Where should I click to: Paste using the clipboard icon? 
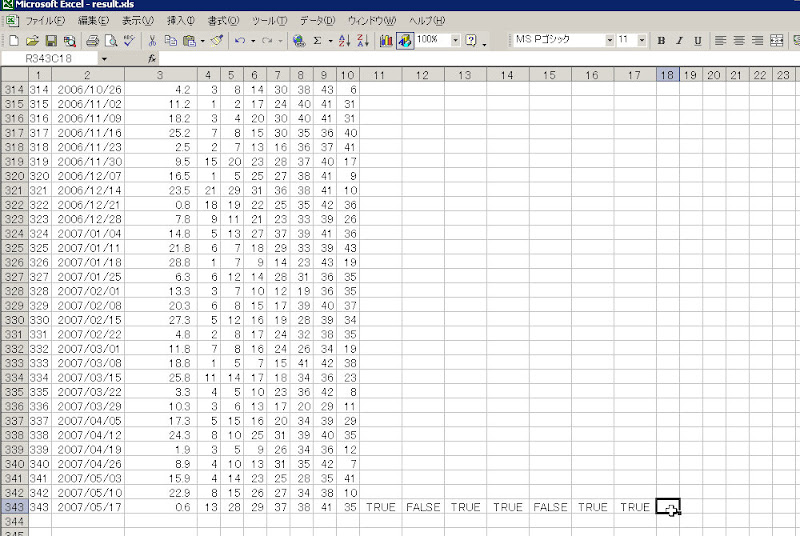pos(189,40)
